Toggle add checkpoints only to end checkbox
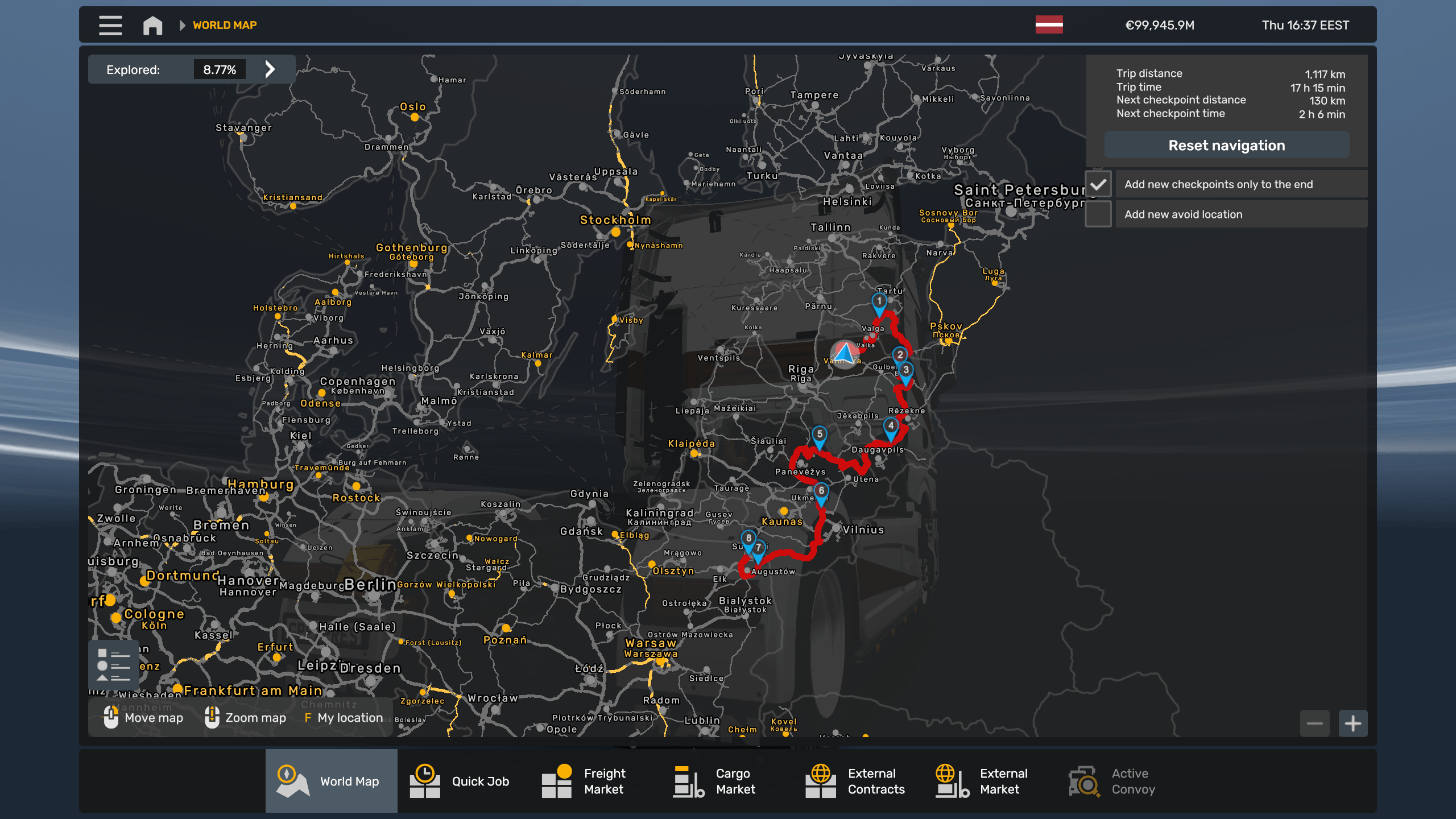Image resolution: width=1456 pixels, height=819 pixels. (1098, 184)
